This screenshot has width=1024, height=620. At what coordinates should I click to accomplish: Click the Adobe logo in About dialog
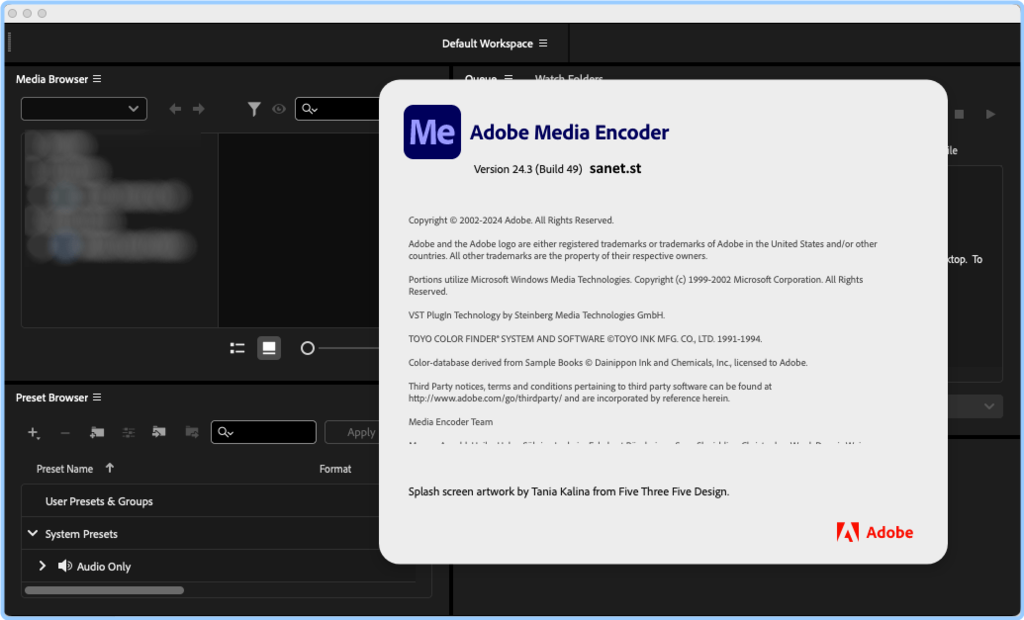click(875, 532)
